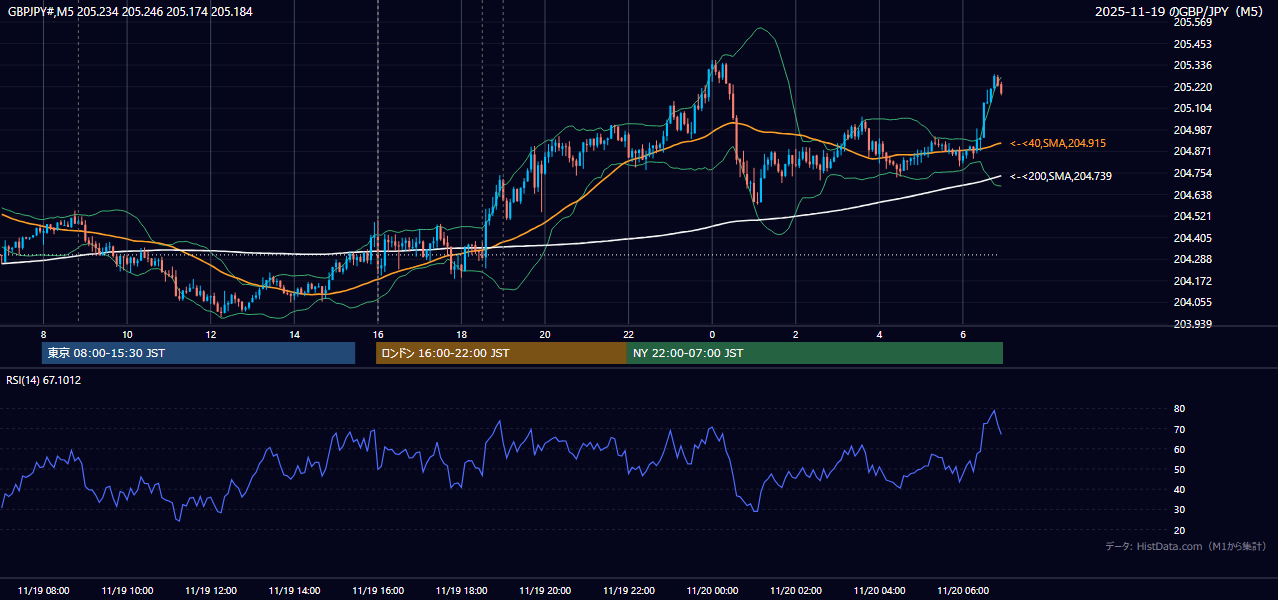
Task: Click the RSI scale value 40
Action: pos(1180,489)
